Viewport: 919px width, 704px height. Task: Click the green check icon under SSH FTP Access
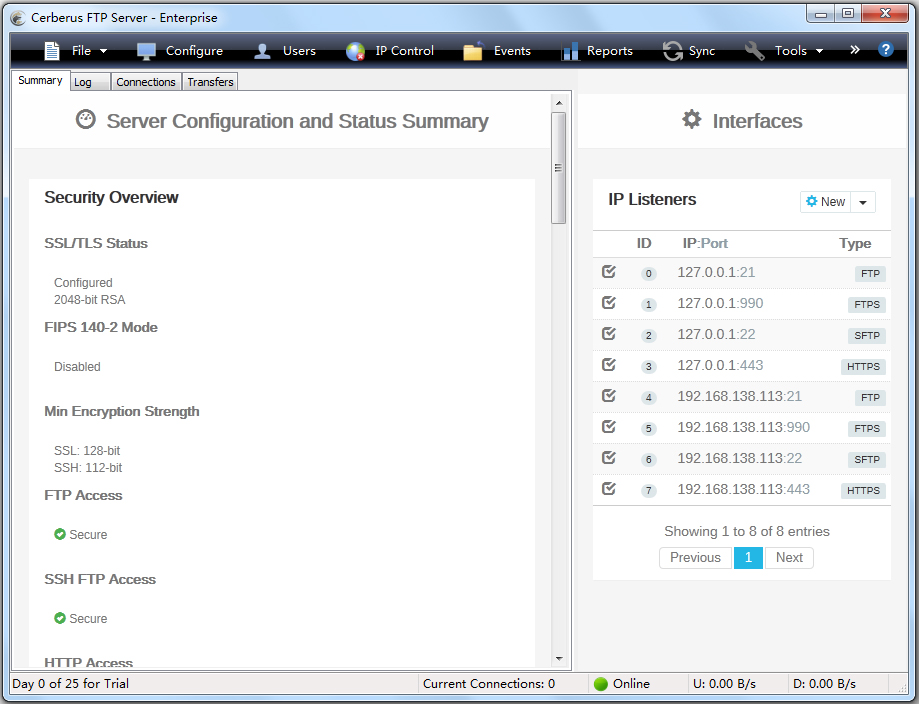pyautogui.click(x=60, y=618)
